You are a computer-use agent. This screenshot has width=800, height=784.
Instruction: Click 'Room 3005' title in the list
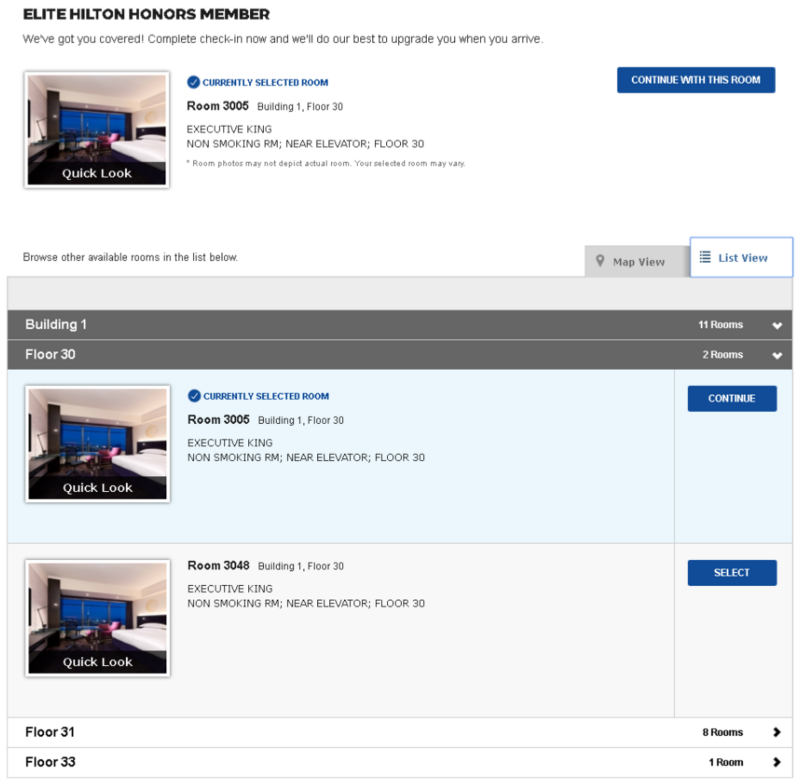click(218, 420)
